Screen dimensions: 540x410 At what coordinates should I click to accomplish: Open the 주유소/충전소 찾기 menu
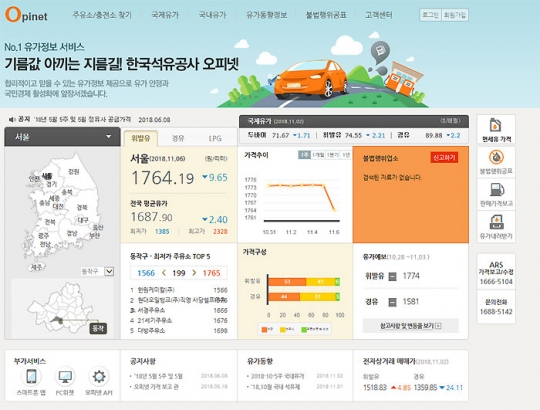click(x=102, y=15)
